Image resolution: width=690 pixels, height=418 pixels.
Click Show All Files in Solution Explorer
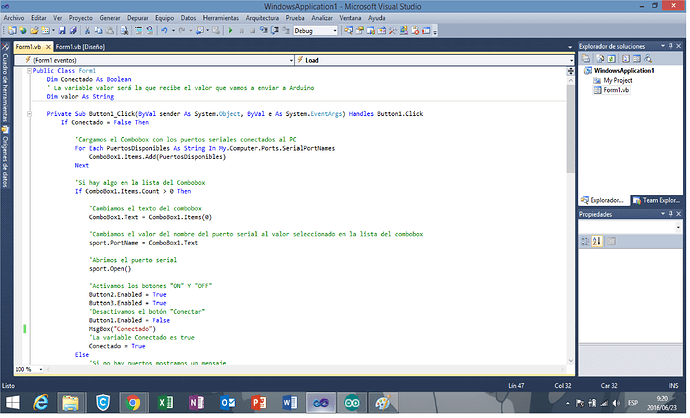[x=600, y=59]
